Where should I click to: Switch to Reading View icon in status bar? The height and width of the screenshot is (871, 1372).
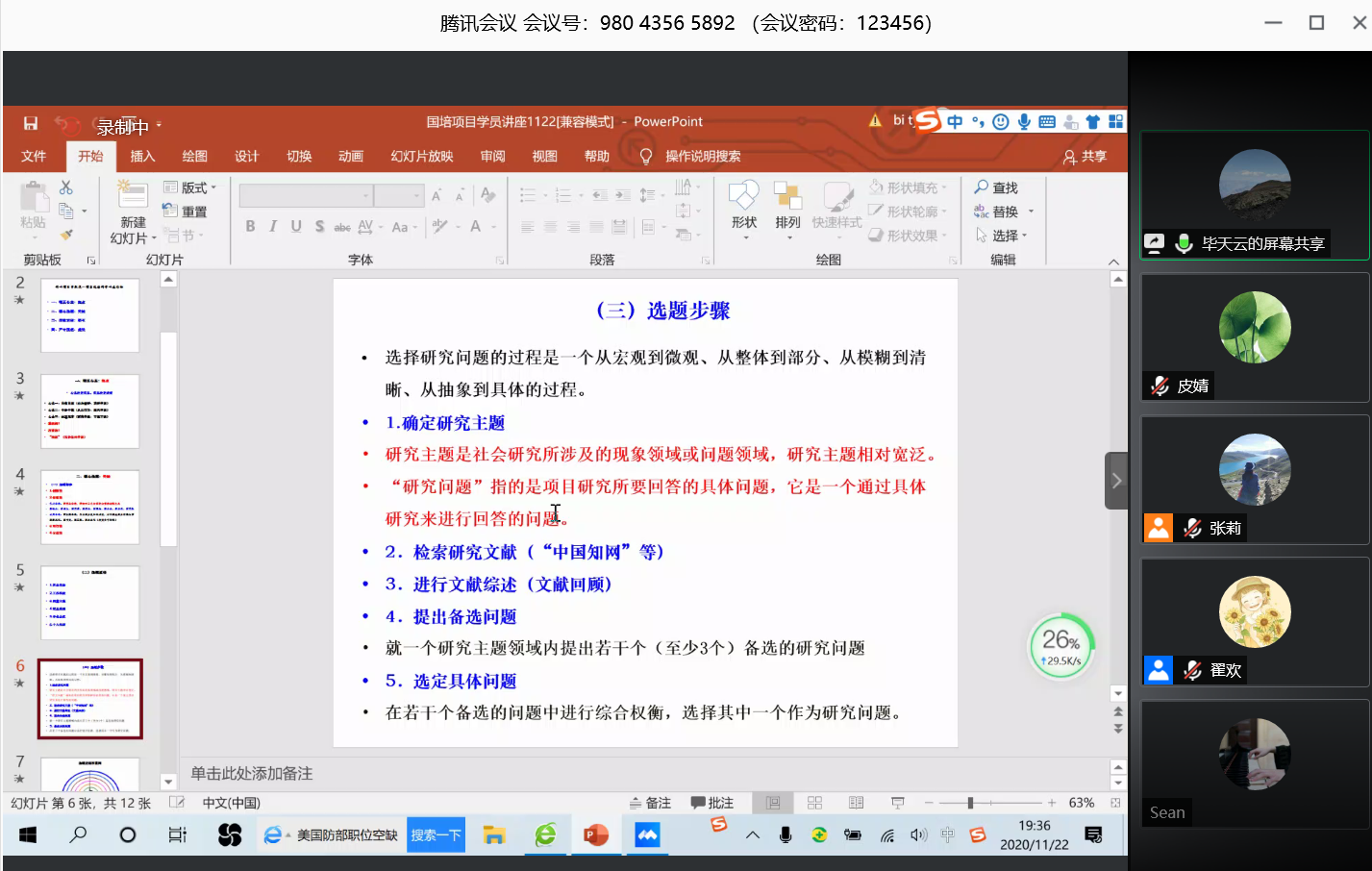(856, 803)
